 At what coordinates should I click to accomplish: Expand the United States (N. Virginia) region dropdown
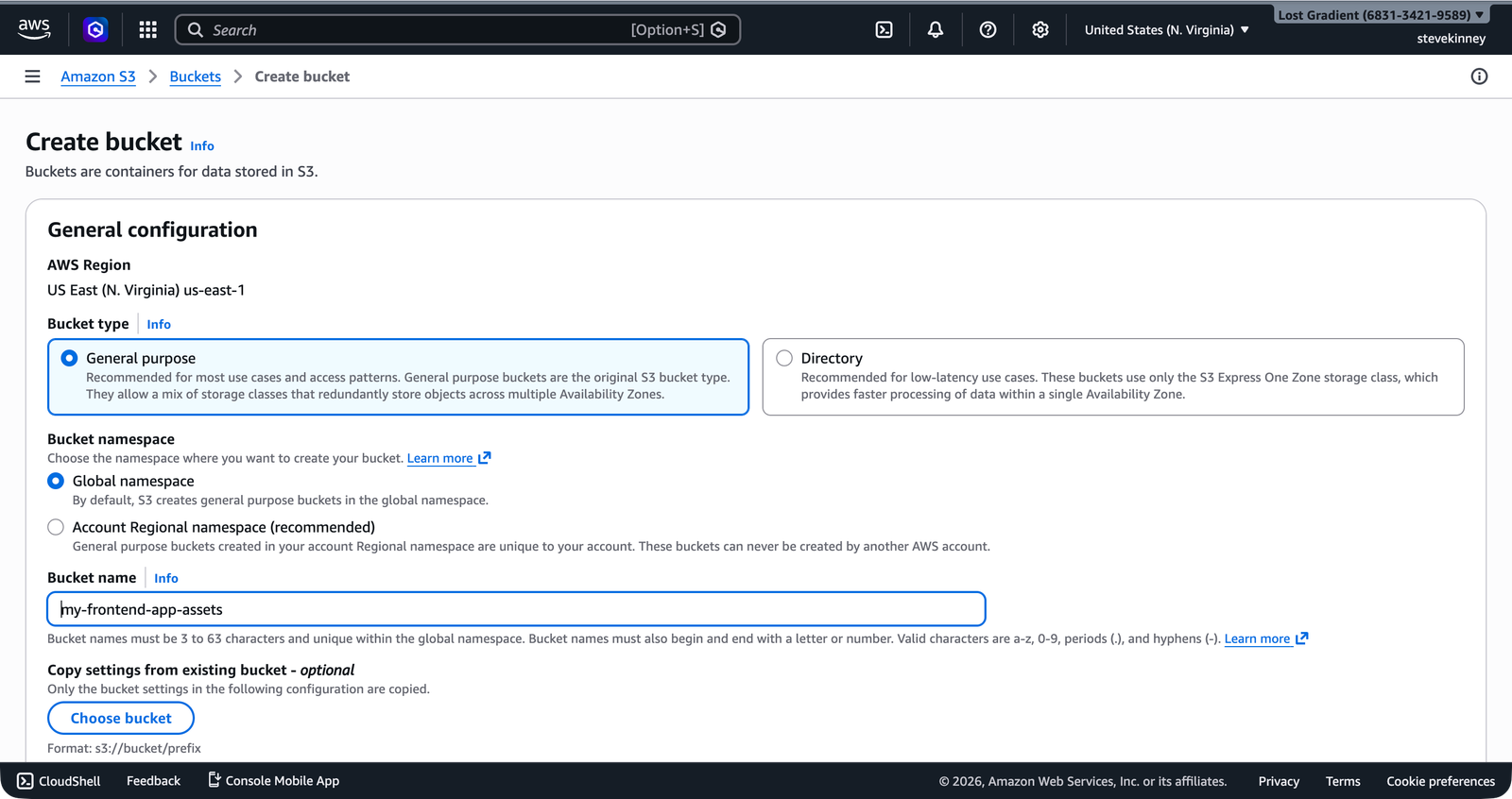(x=1166, y=30)
